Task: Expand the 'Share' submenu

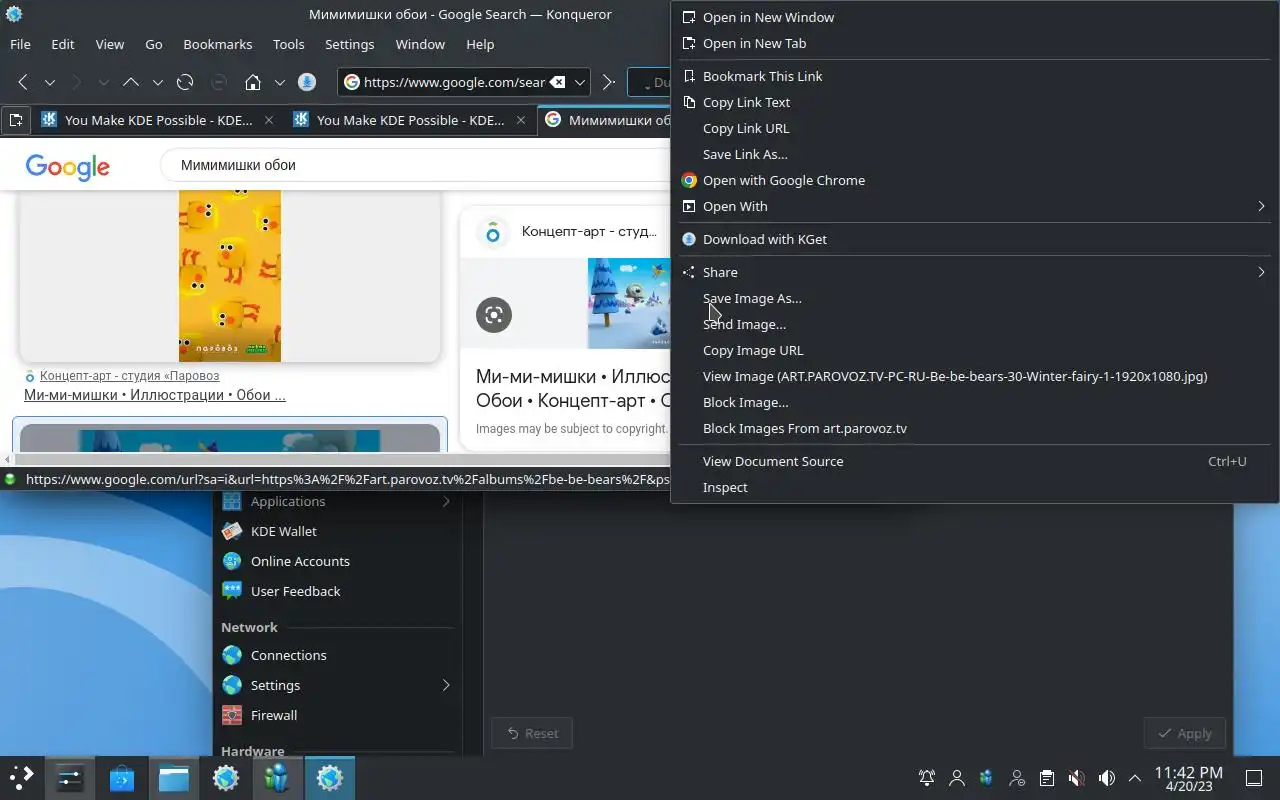Action: click(975, 272)
